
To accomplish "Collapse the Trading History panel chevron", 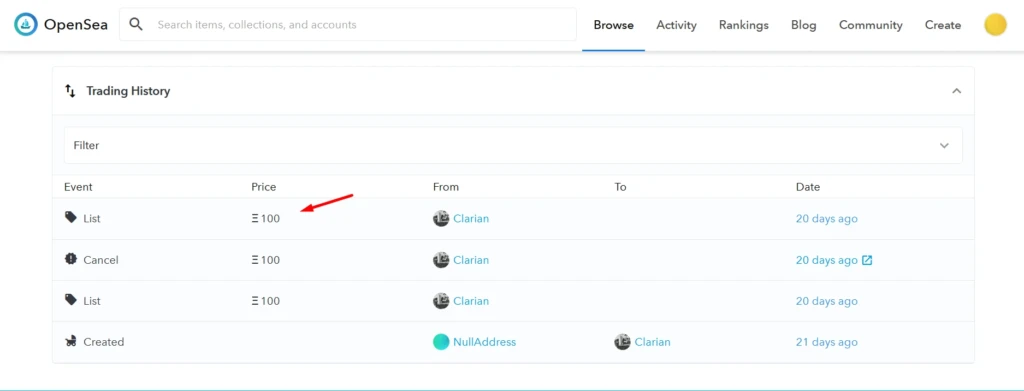I will [956, 91].
